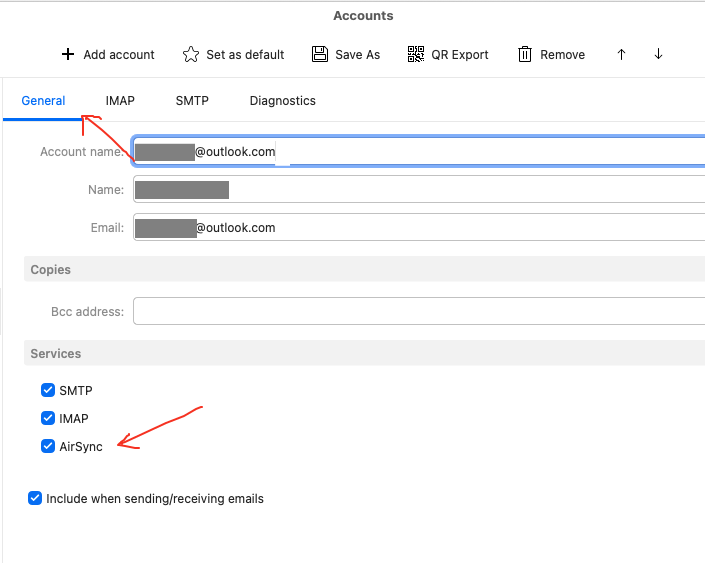Click the Remove trash can icon
705x563 pixels.
coord(525,54)
